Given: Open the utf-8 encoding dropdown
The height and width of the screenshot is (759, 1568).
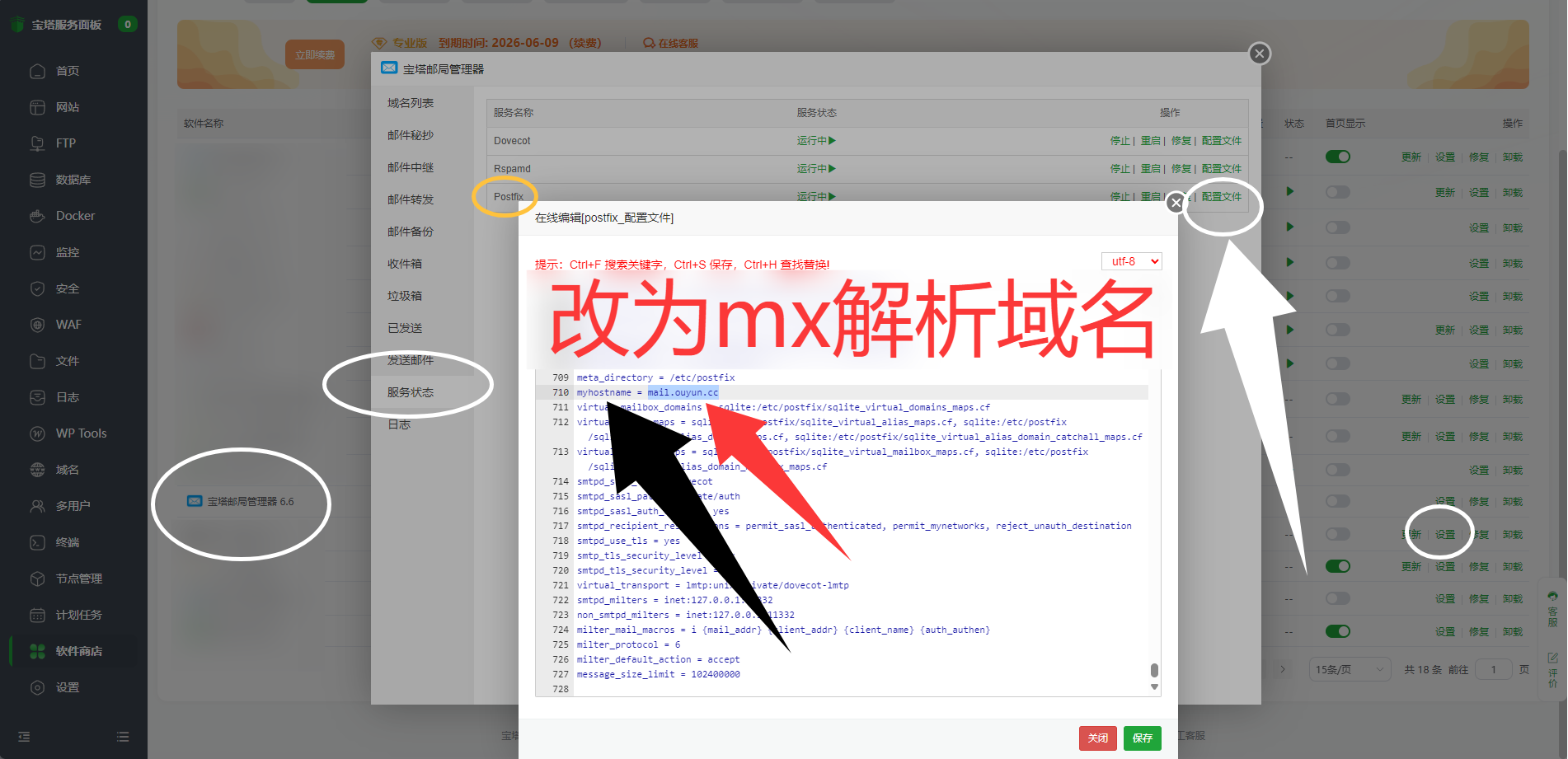Looking at the screenshot, I should (1131, 261).
